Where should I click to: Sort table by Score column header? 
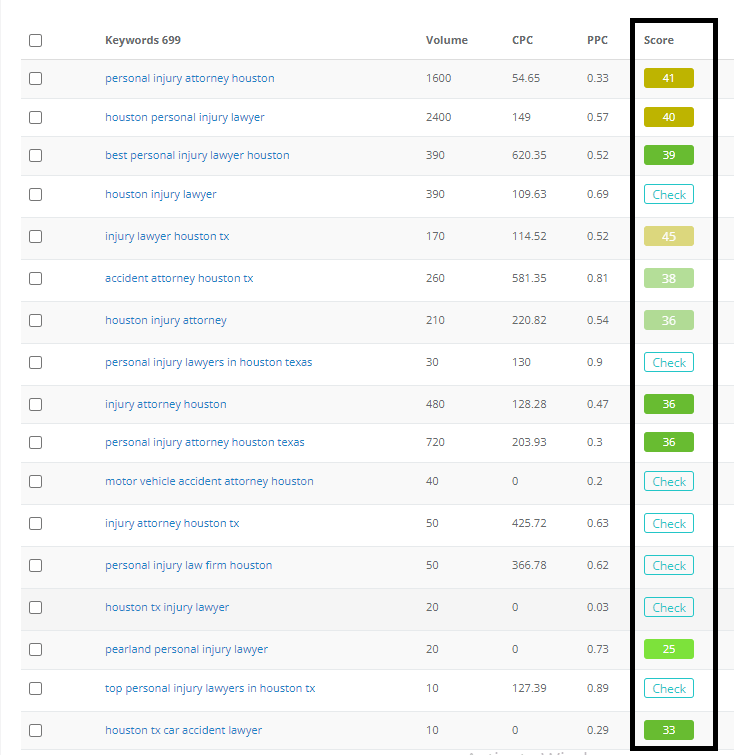click(x=658, y=40)
